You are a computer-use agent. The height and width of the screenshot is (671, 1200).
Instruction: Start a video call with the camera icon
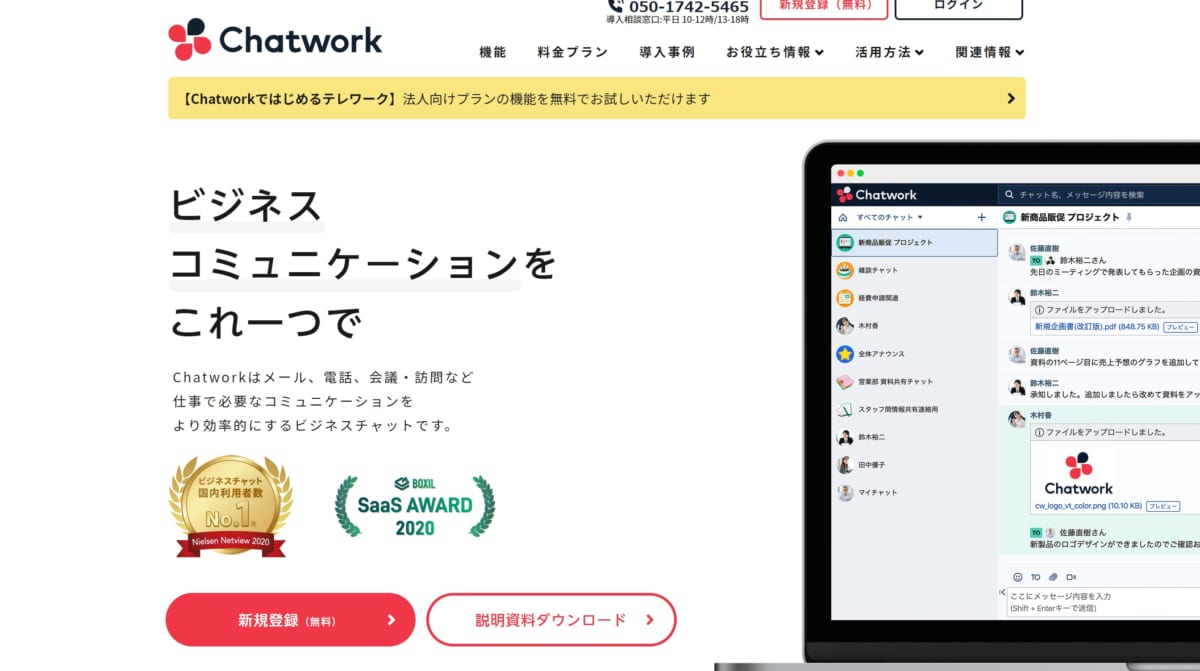click(x=1071, y=577)
